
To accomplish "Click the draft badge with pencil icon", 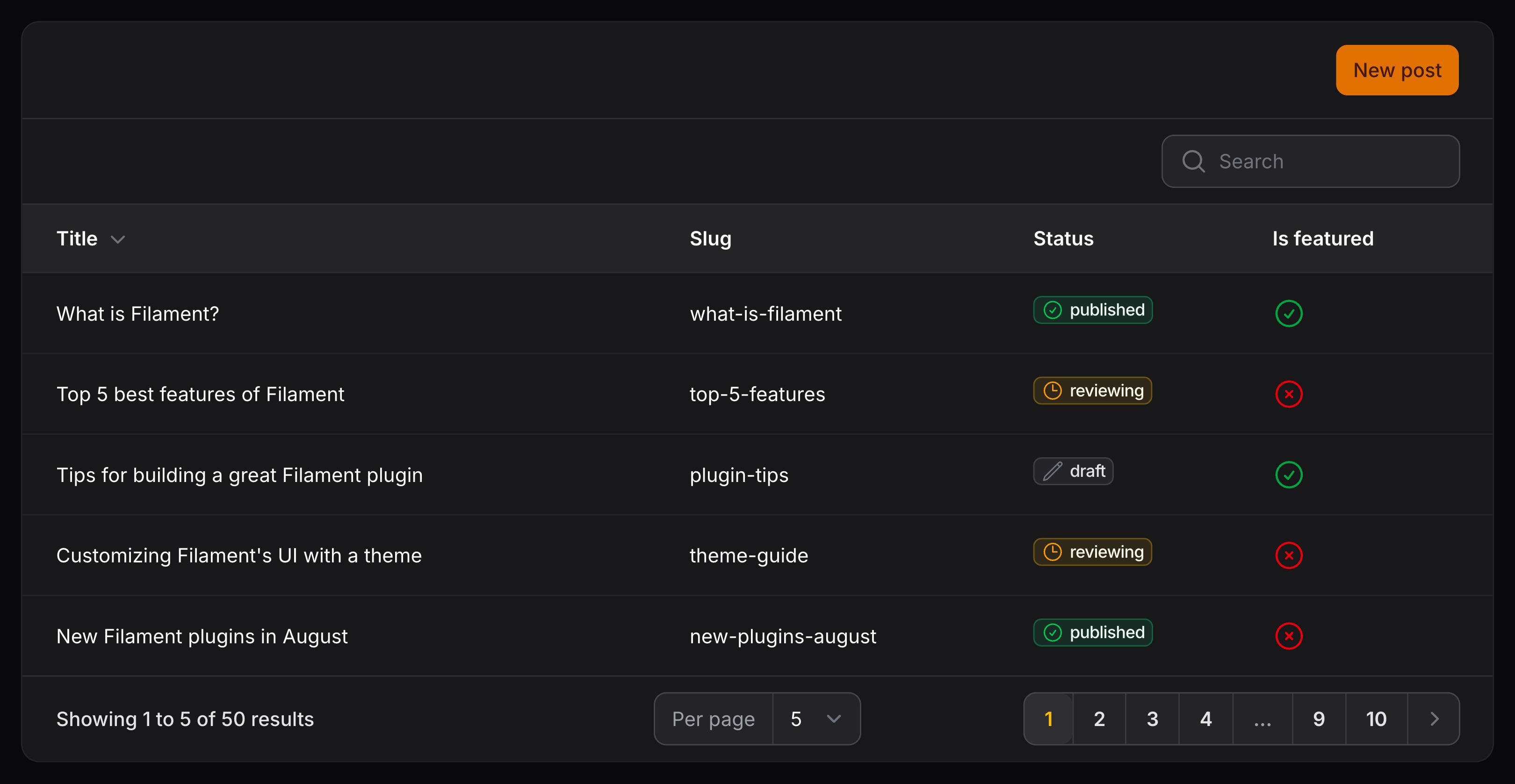I will pyautogui.click(x=1073, y=471).
